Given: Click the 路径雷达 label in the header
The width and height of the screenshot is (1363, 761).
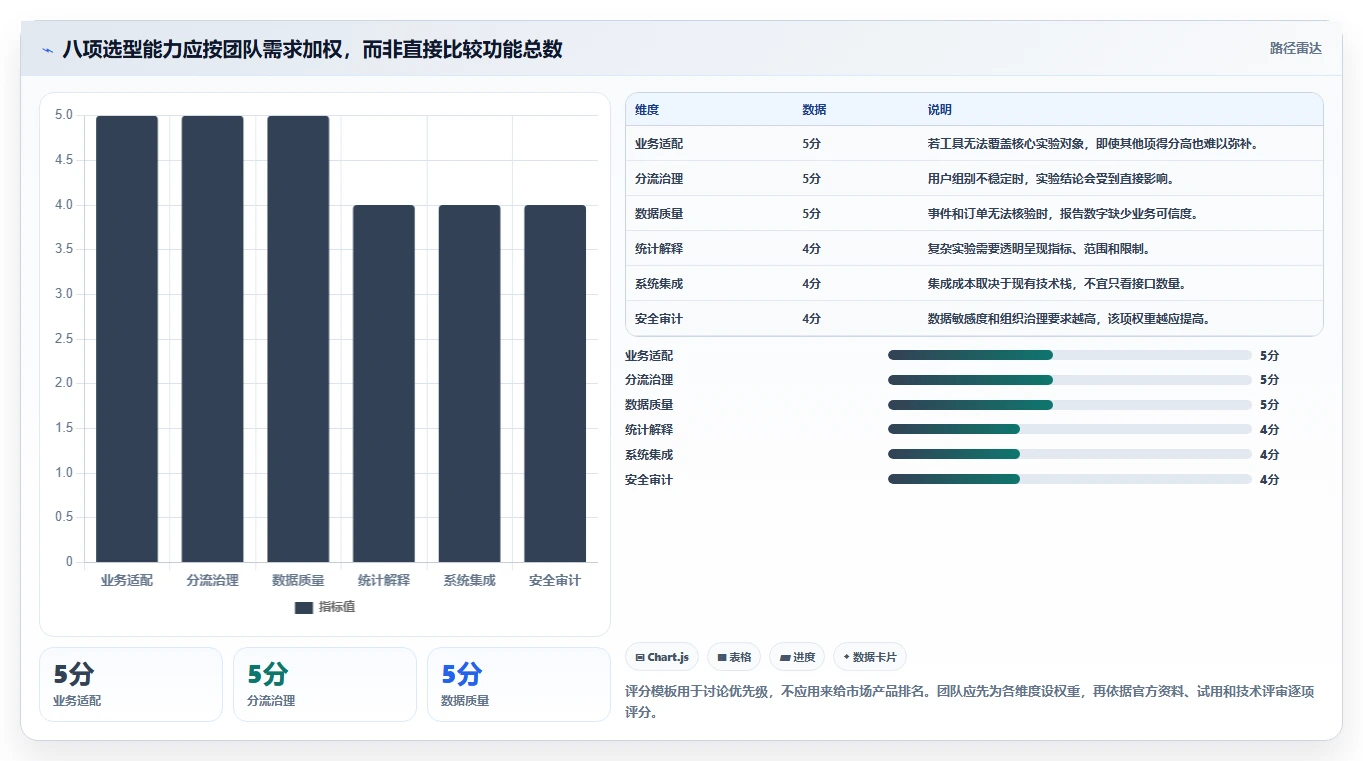Looking at the screenshot, I should click(1296, 48).
